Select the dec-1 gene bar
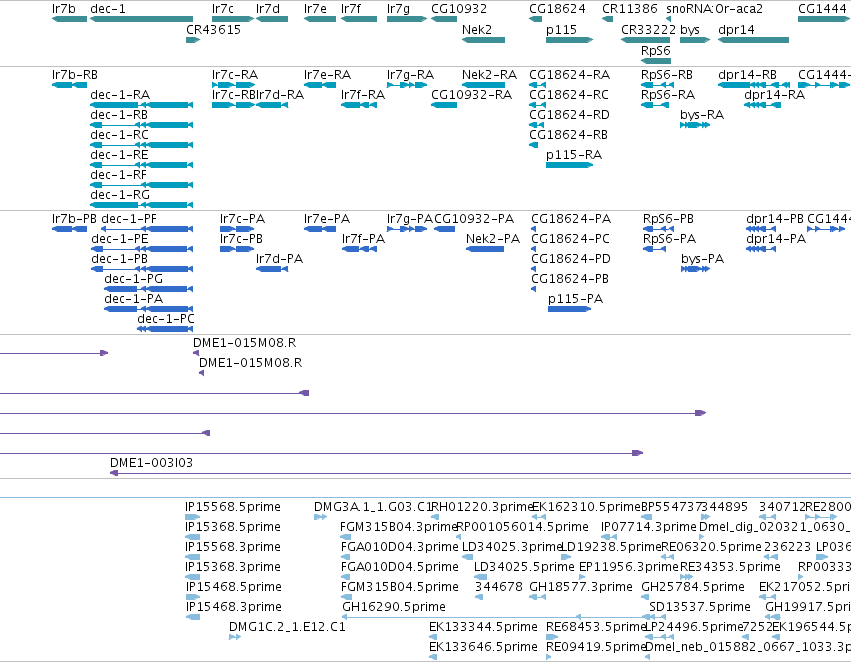This screenshot has height=662, width=851. (x=141, y=19)
